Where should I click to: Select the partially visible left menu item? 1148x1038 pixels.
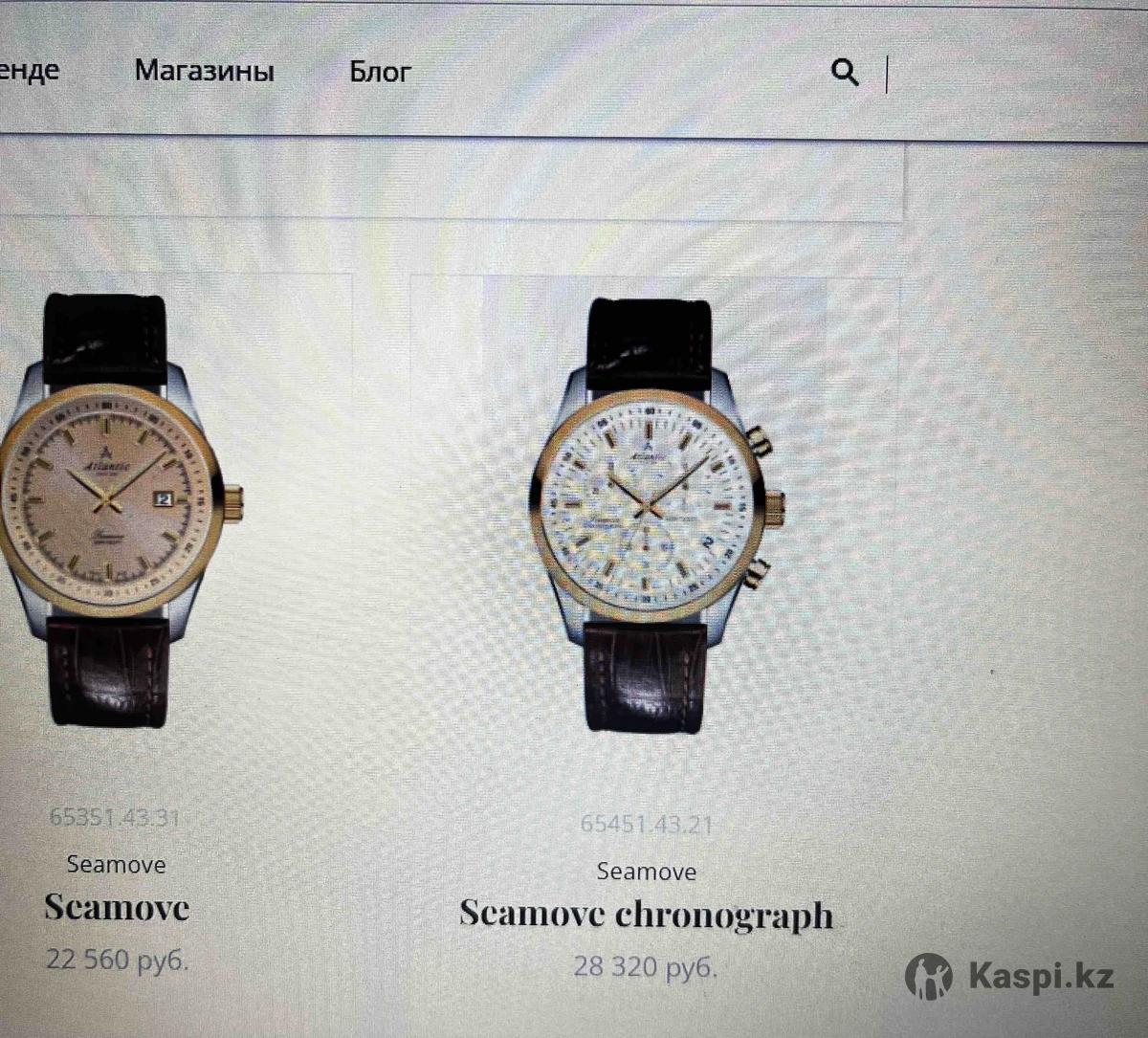point(29,71)
